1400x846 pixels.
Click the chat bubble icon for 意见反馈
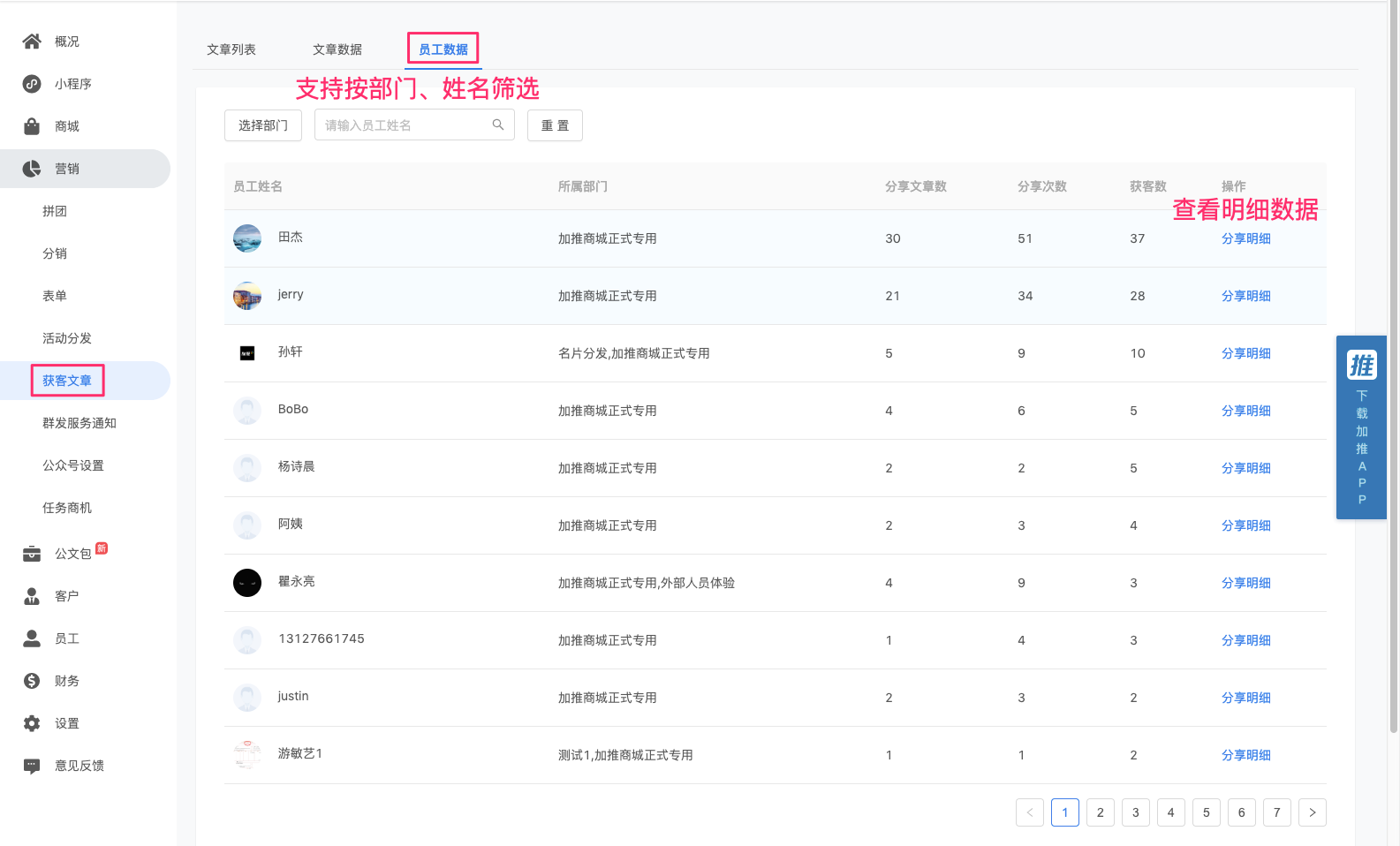point(32,766)
